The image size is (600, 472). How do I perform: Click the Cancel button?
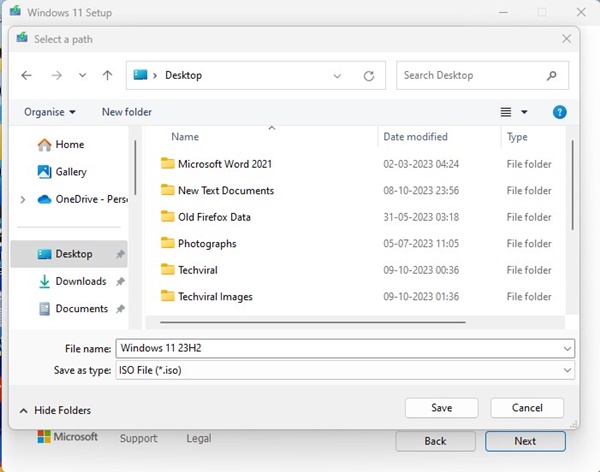tap(527, 408)
